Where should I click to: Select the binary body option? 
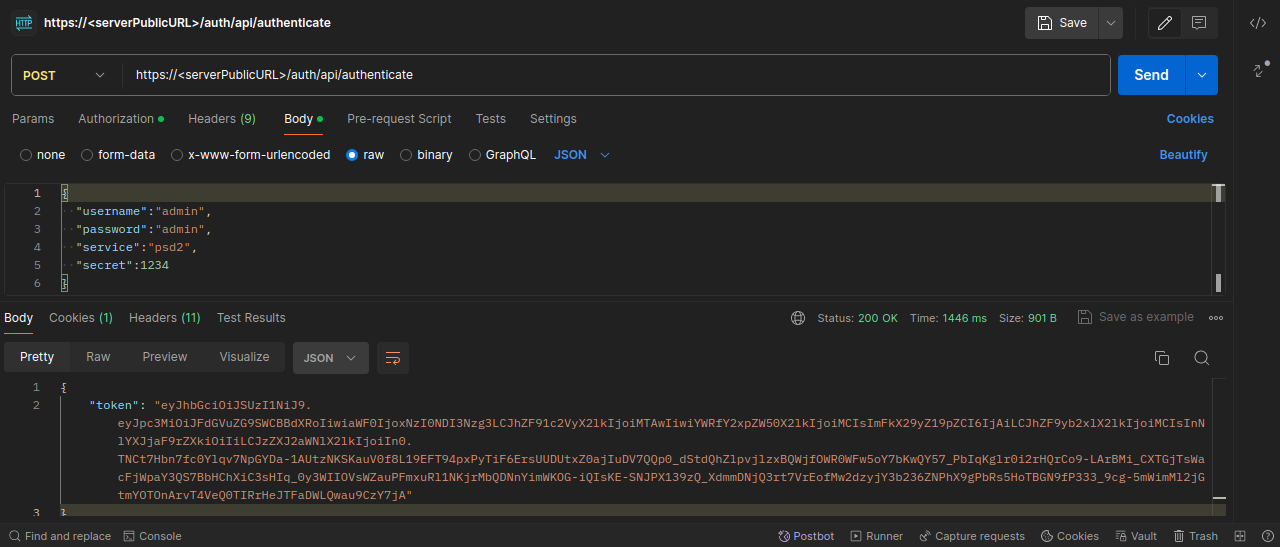click(x=406, y=155)
